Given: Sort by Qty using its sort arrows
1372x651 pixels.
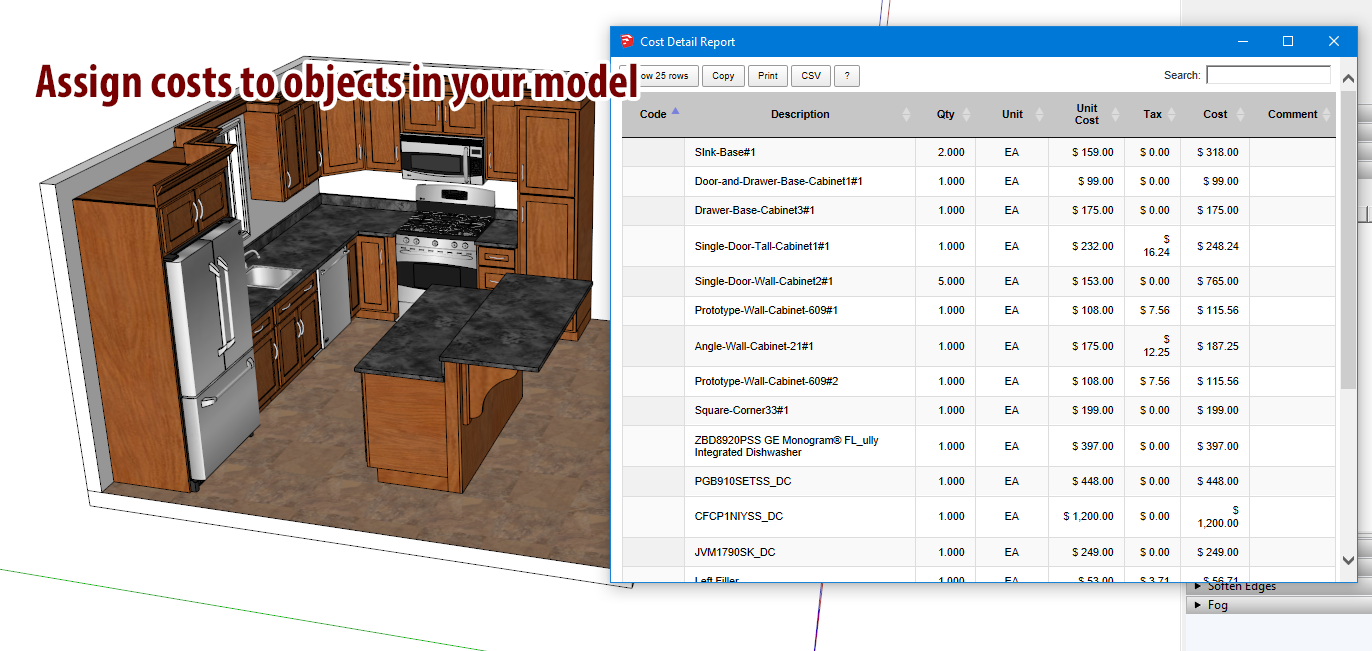Looking at the screenshot, I should 966,115.
